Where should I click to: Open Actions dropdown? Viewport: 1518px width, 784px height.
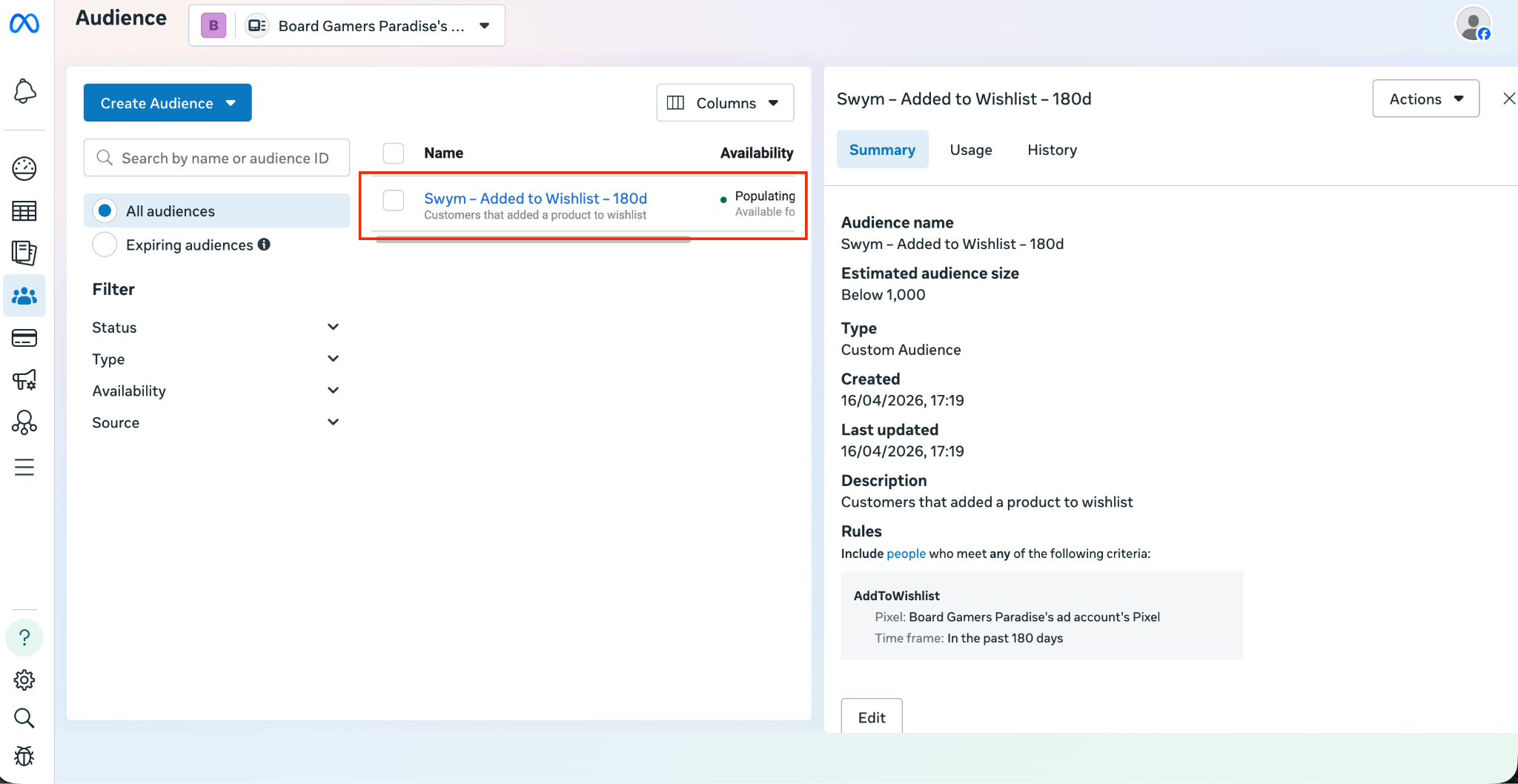[x=1425, y=99]
